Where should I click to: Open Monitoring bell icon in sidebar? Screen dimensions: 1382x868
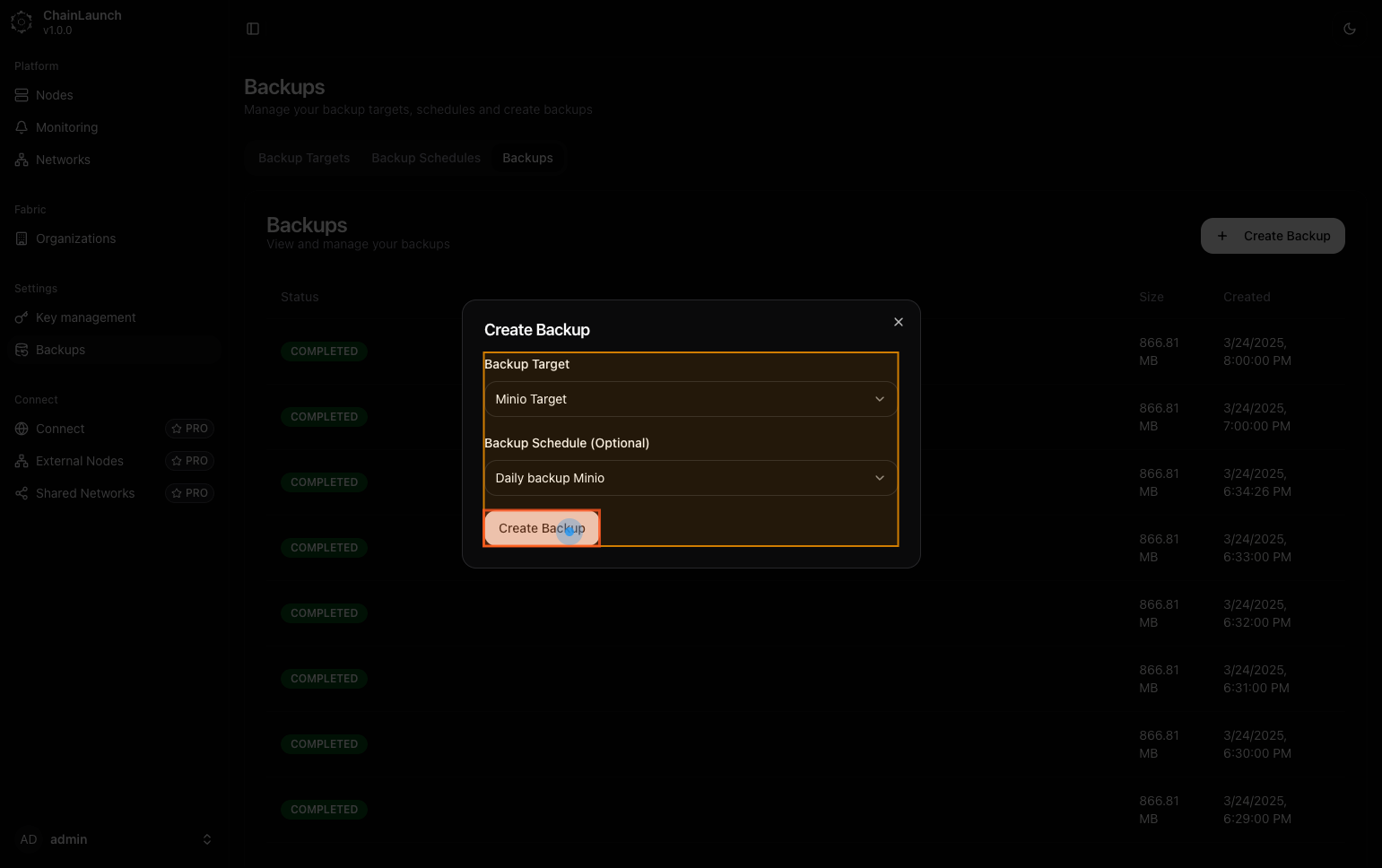point(22,127)
